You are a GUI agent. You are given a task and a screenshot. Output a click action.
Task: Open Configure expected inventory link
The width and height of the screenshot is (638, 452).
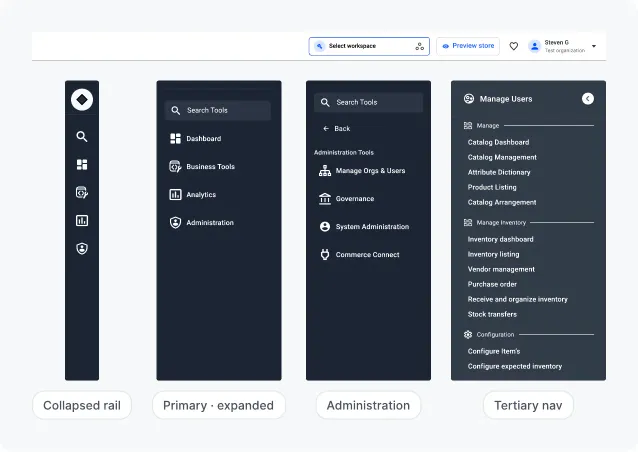[515, 366]
